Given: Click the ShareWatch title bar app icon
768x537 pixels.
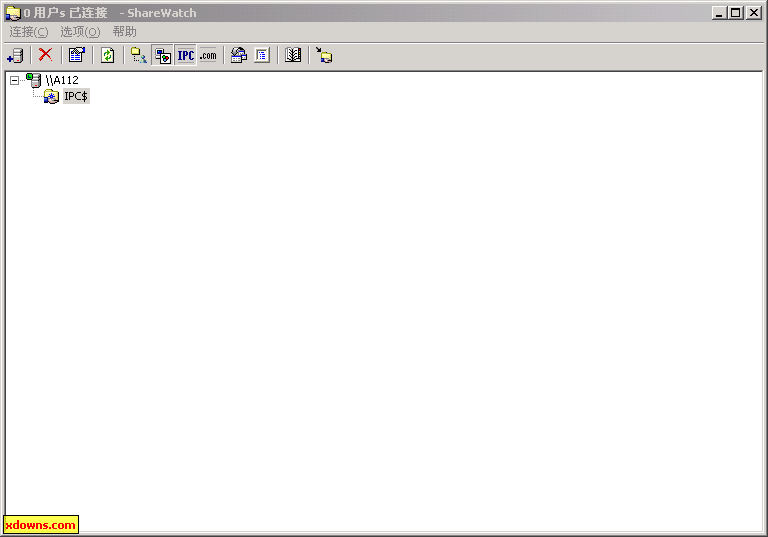Looking at the screenshot, I should click(13, 13).
